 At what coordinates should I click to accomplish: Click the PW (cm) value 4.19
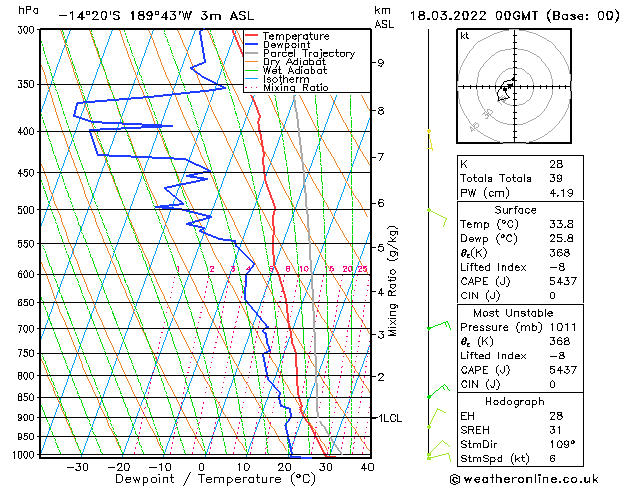tap(561, 193)
